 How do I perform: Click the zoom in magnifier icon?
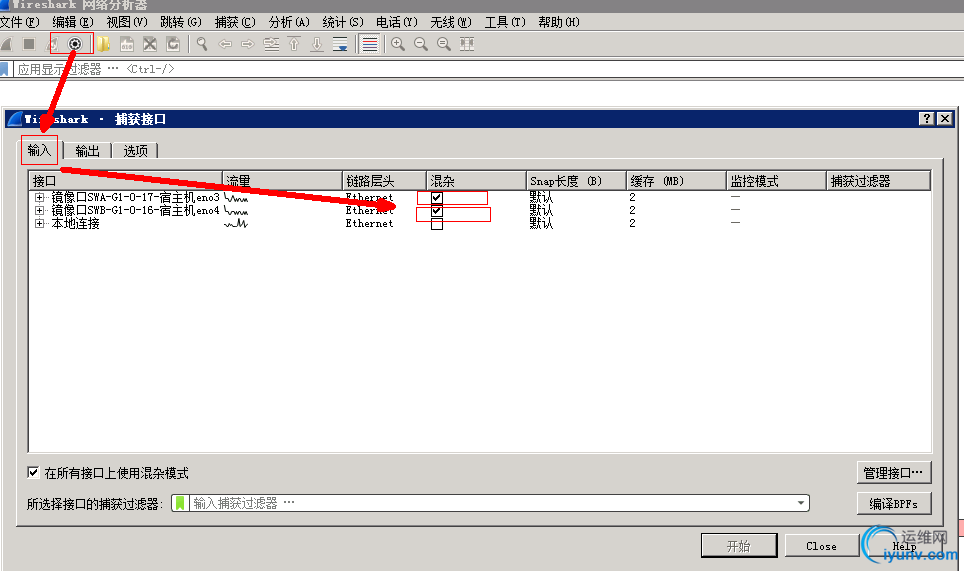398,44
